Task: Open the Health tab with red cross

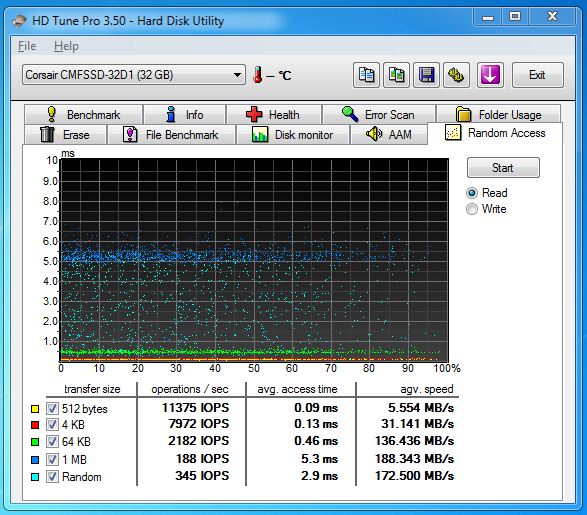Action: (274, 115)
